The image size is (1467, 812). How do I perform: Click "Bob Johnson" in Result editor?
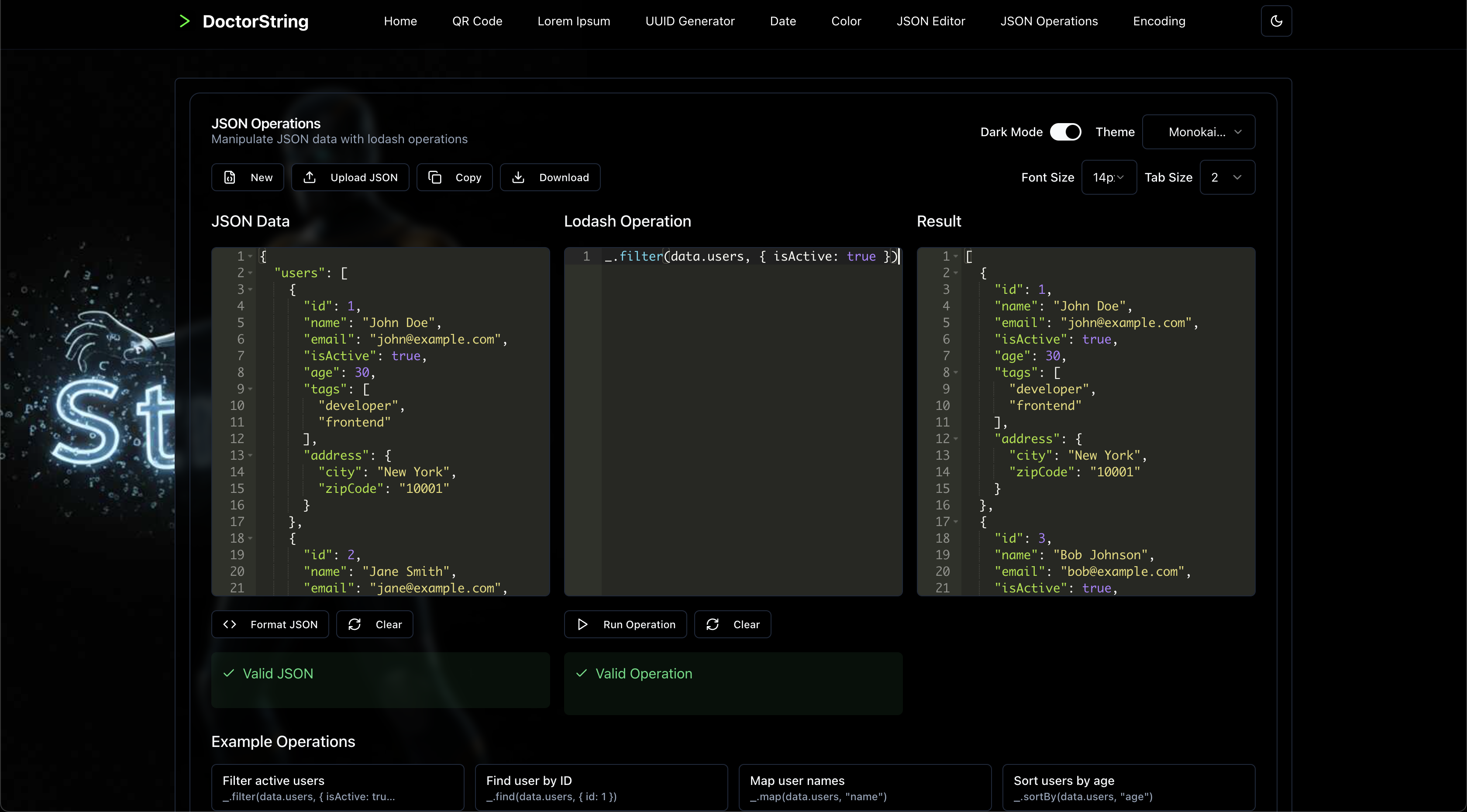(x=1100, y=554)
